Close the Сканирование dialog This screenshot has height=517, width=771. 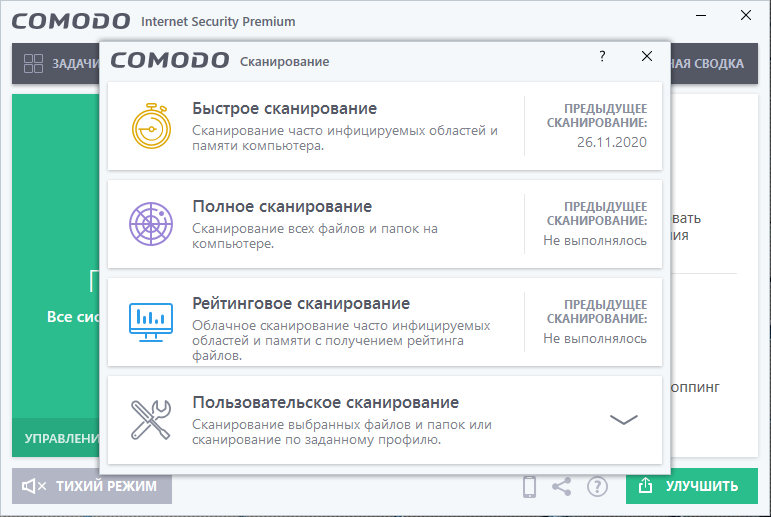(647, 57)
